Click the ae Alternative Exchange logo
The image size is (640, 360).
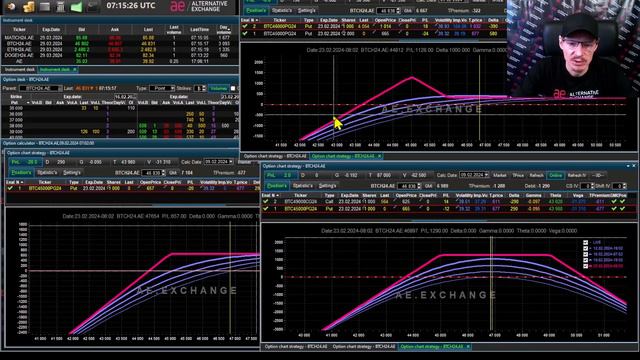[199, 6]
